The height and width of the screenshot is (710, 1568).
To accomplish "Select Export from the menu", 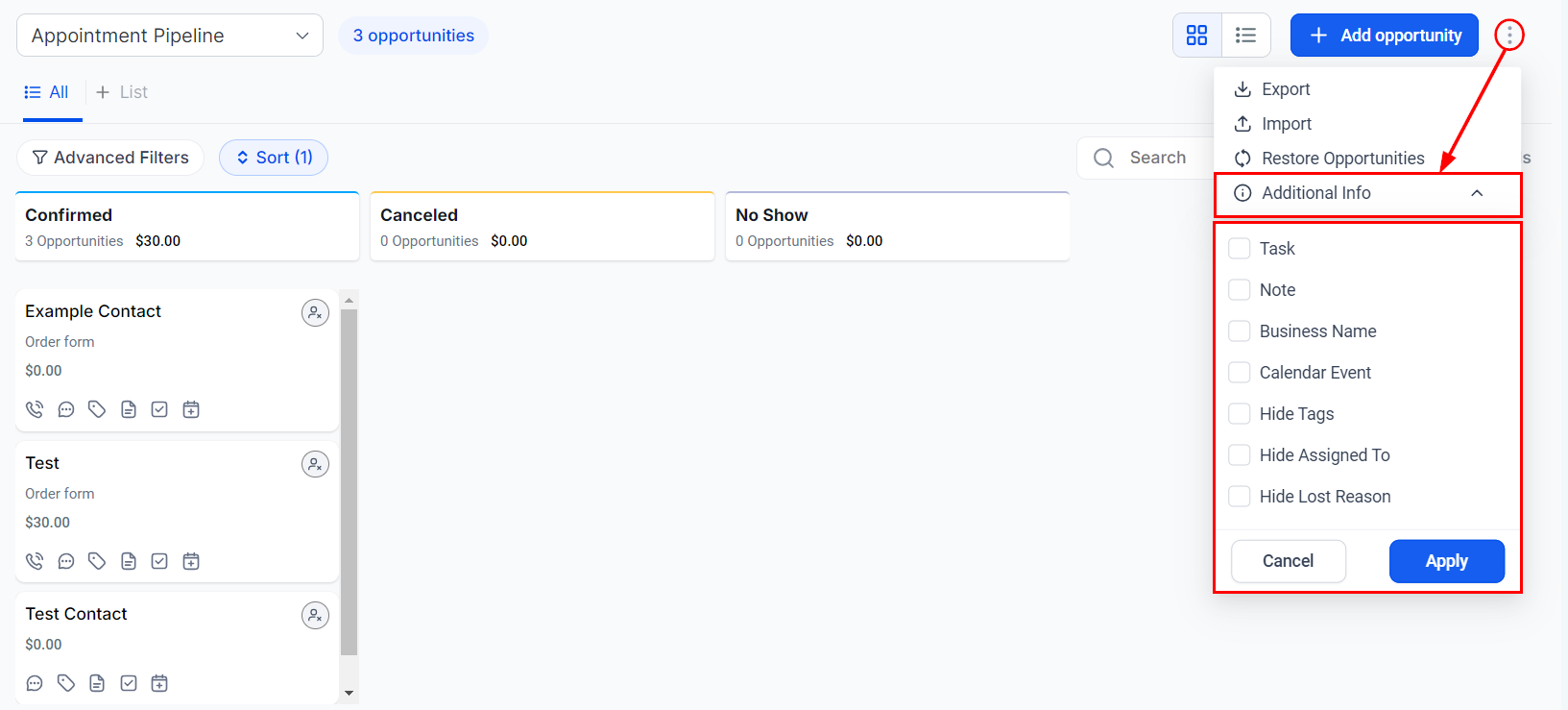I will pos(1285,89).
